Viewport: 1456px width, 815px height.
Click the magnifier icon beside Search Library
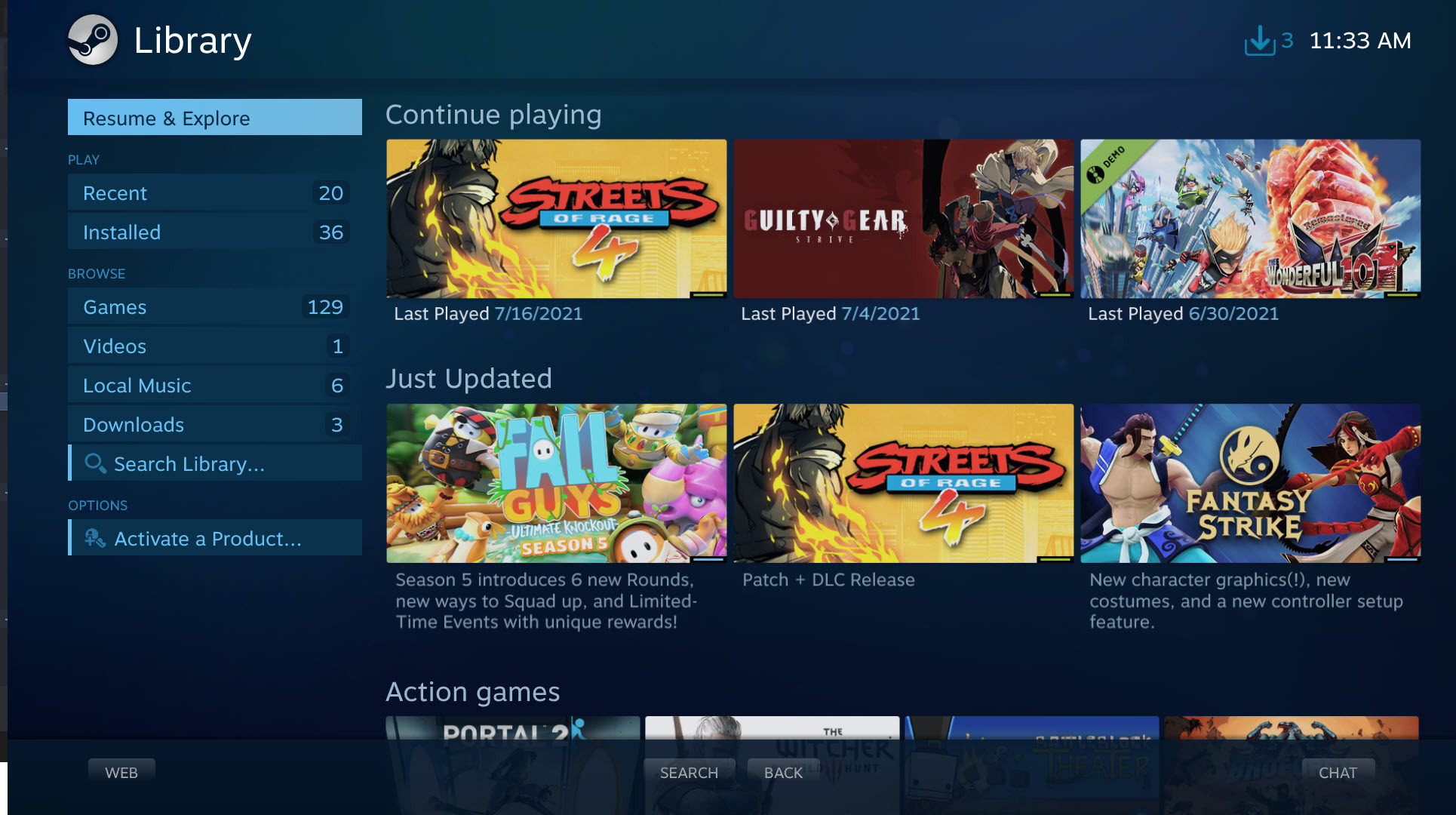tap(95, 463)
